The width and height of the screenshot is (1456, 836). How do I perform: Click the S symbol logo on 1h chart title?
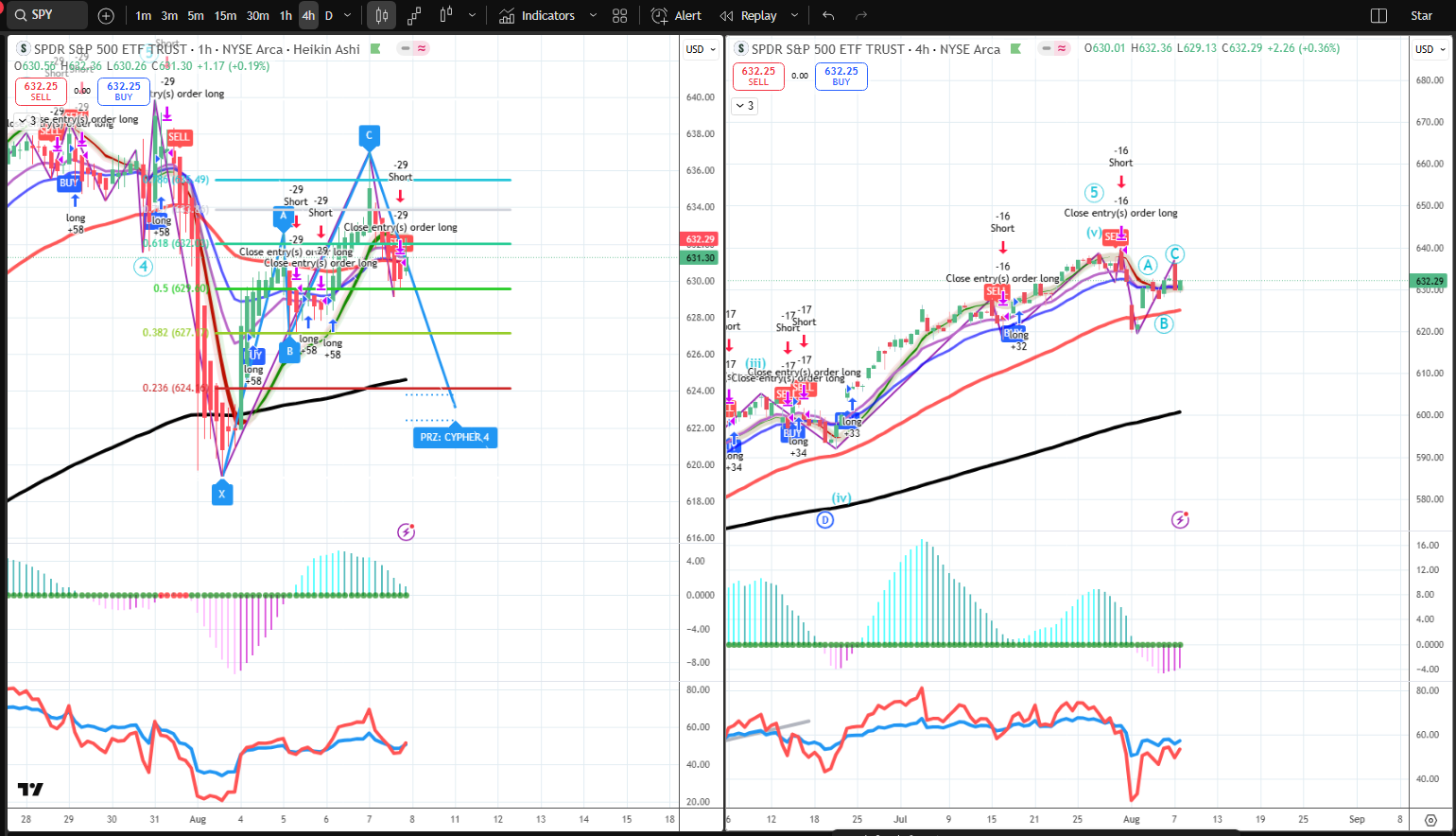24,49
